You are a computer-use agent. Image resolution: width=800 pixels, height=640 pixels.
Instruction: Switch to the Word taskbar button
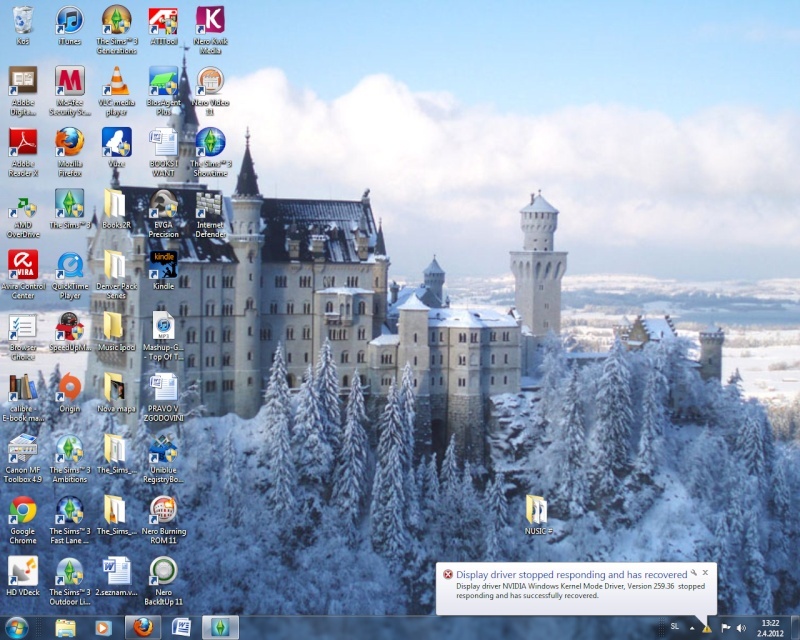click(181, 628)
